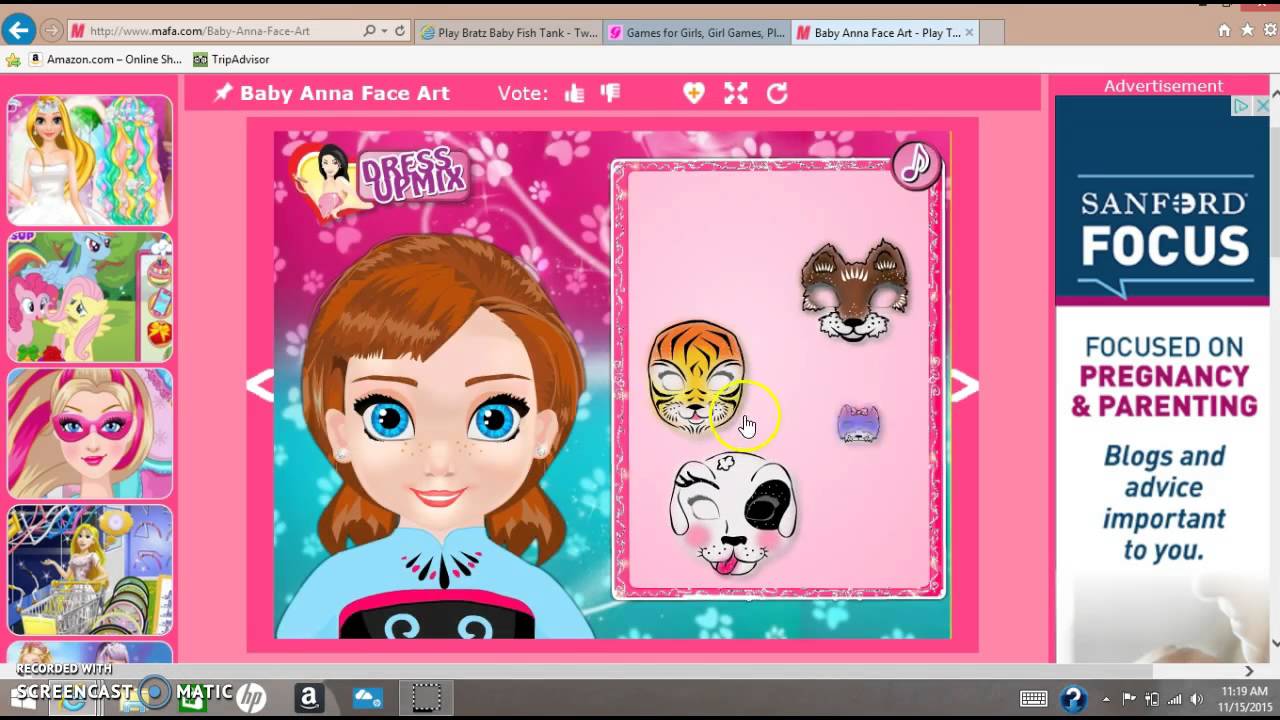Click the browser forward arrow button
This screenshot has height=720, width=1280.
pyautogui.click(x=51, y=31)
